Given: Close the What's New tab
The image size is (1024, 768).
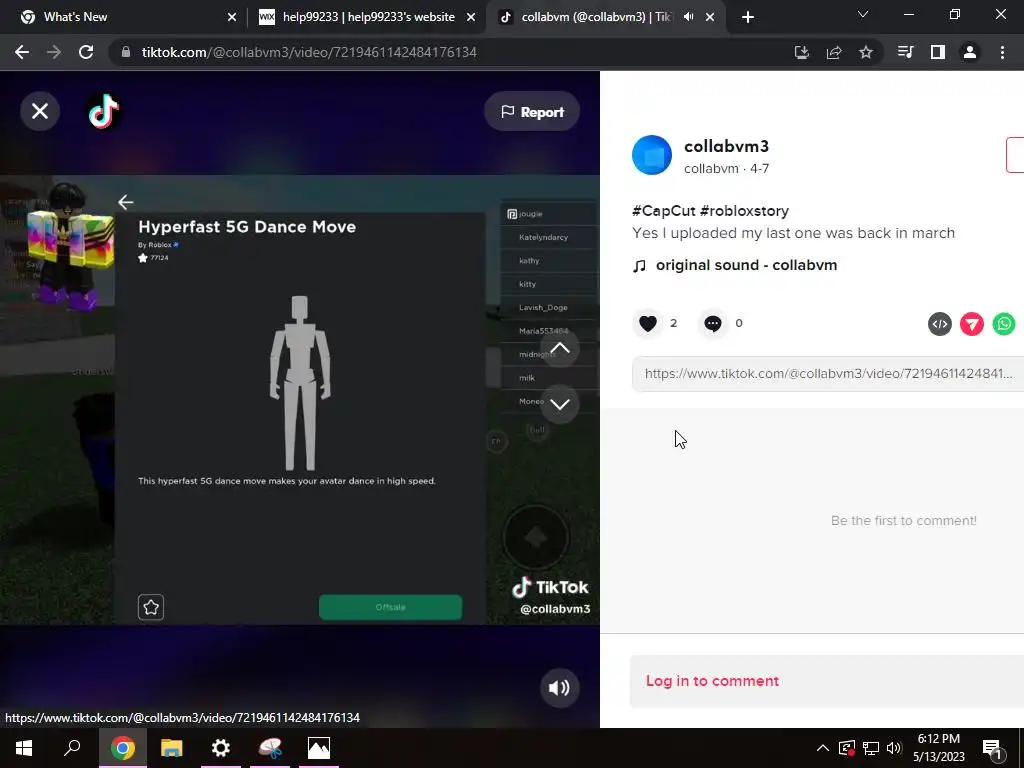Looking at the screenshot, I should (232, 17).
